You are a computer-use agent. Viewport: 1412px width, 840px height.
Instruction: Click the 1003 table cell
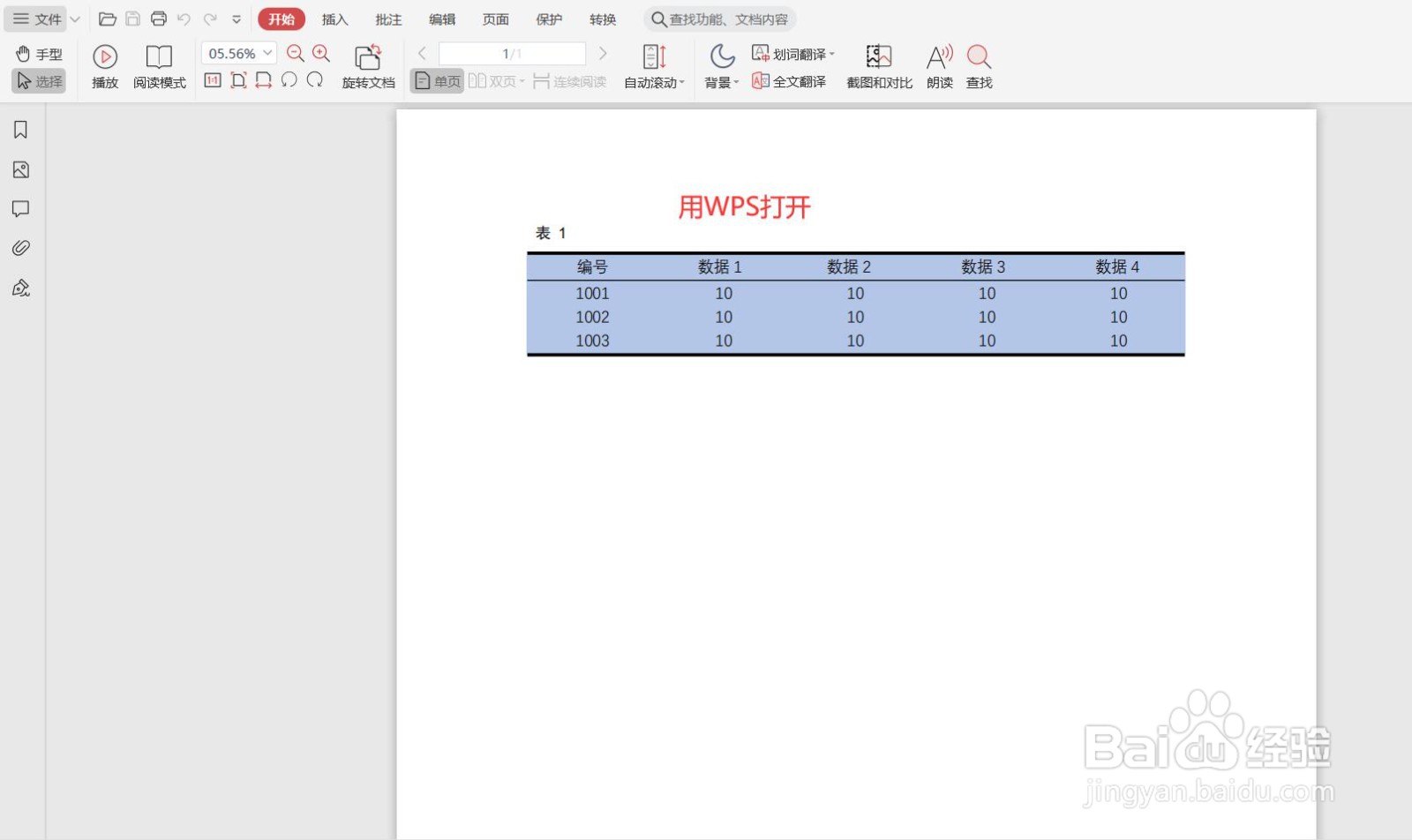[592, 341]
